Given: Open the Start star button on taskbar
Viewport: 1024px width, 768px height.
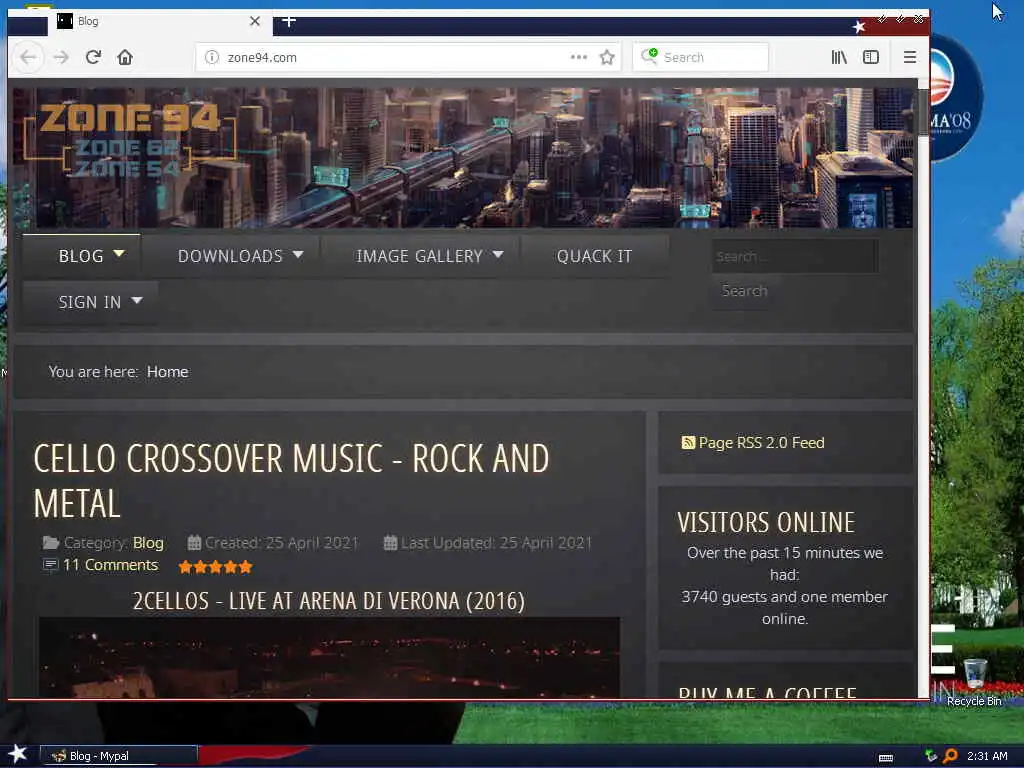Looking at the screenshot, I should coord(17,754).
